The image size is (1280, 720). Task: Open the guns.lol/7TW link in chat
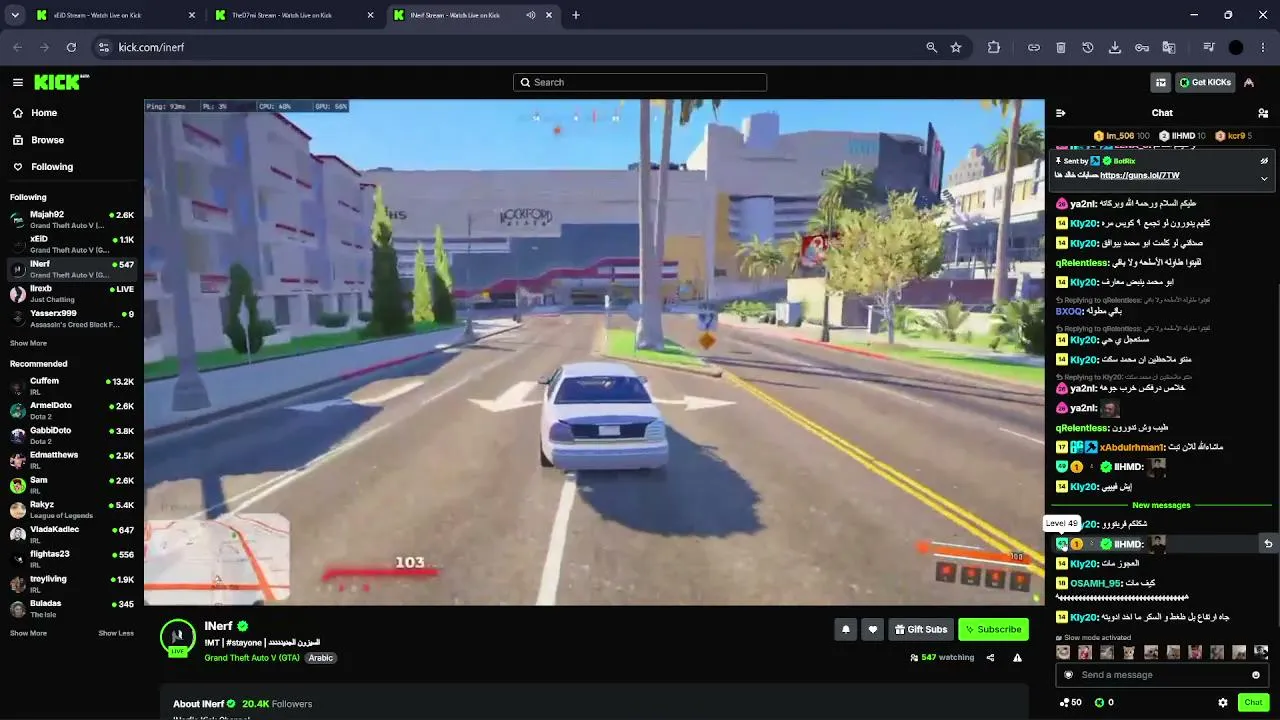(x=1140, y=175)
